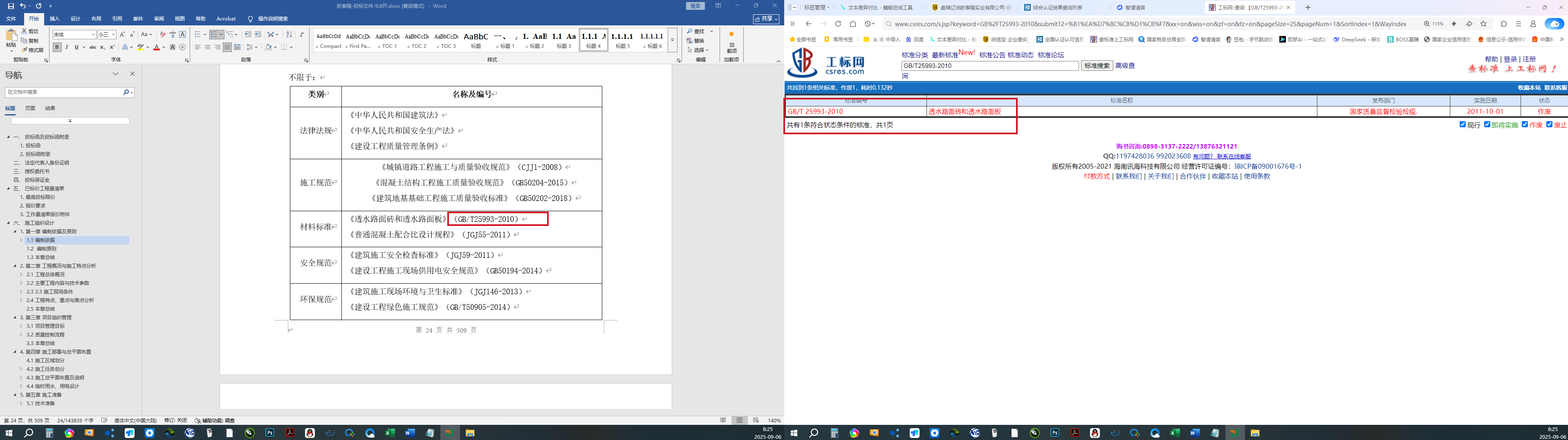This screenshot has width=1568, height=440.
Task: Toggle character border button
Action: 182,35
